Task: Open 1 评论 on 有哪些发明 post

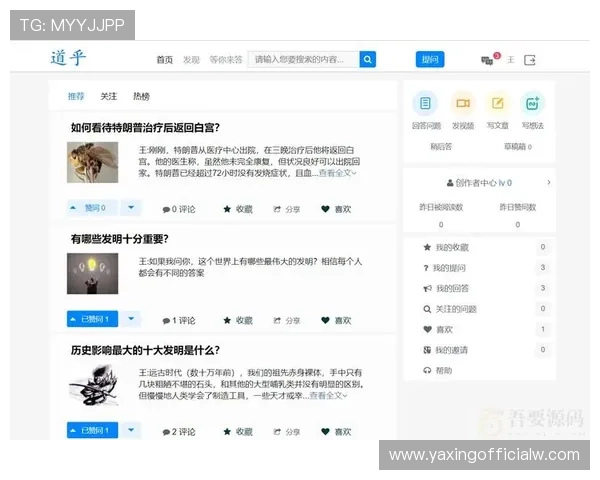Action: click(x=179, y=320)
